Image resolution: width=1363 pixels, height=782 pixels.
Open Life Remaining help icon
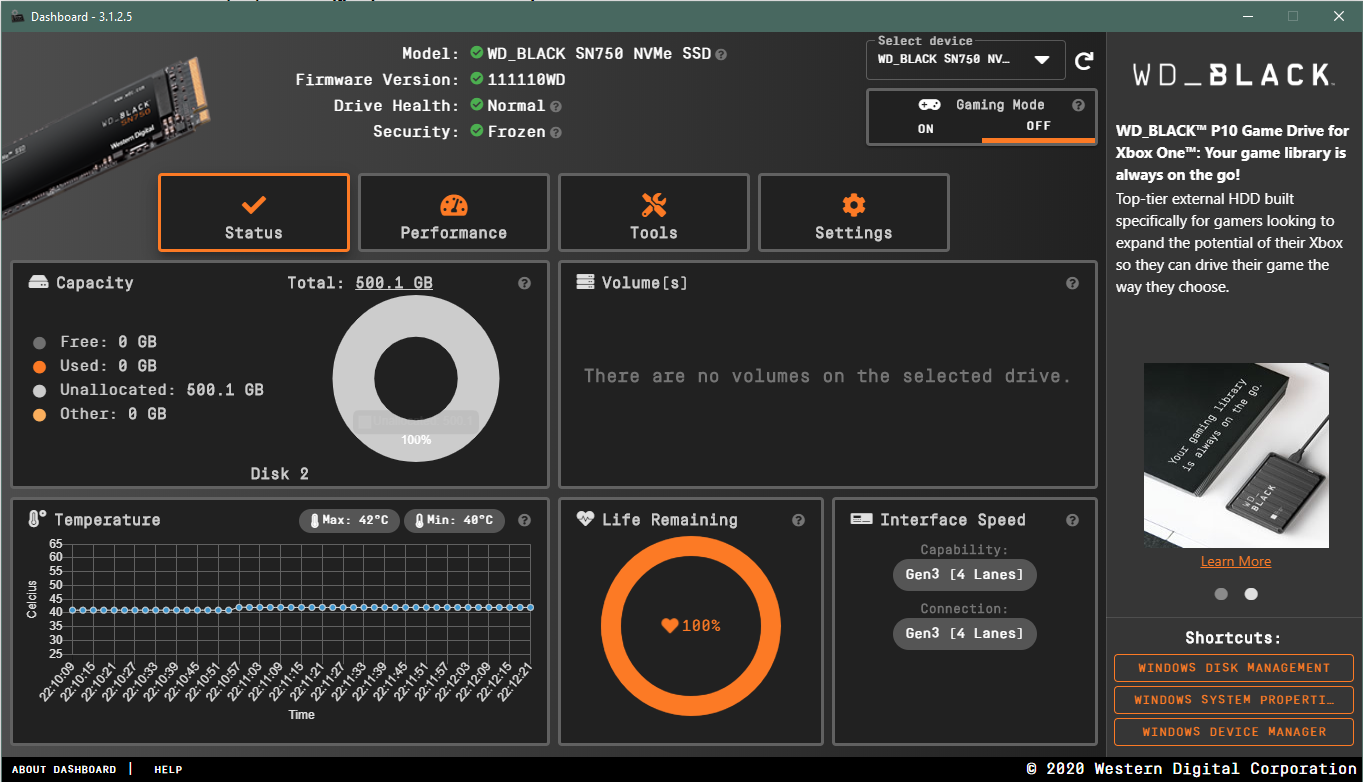[798, 521]
